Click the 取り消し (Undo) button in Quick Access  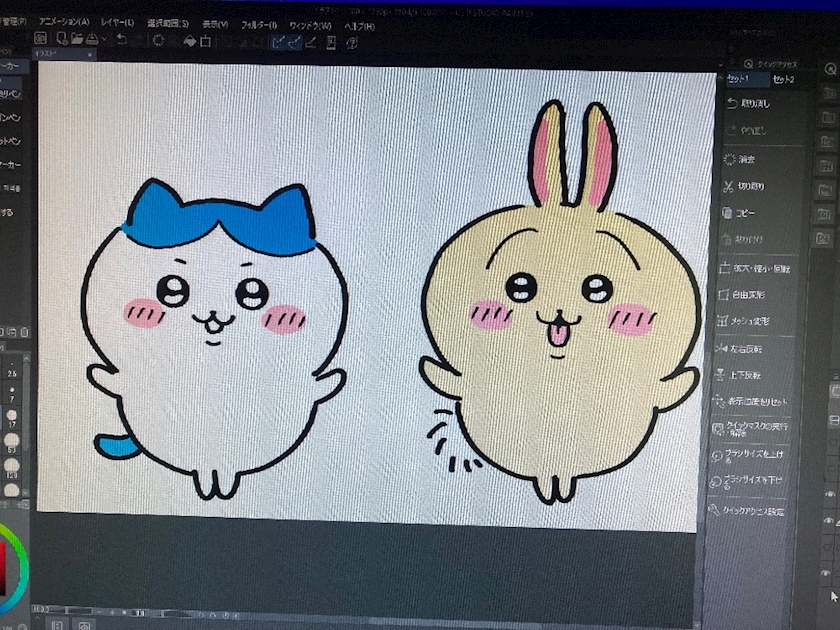pyautogui.click(x=748, y=103)
